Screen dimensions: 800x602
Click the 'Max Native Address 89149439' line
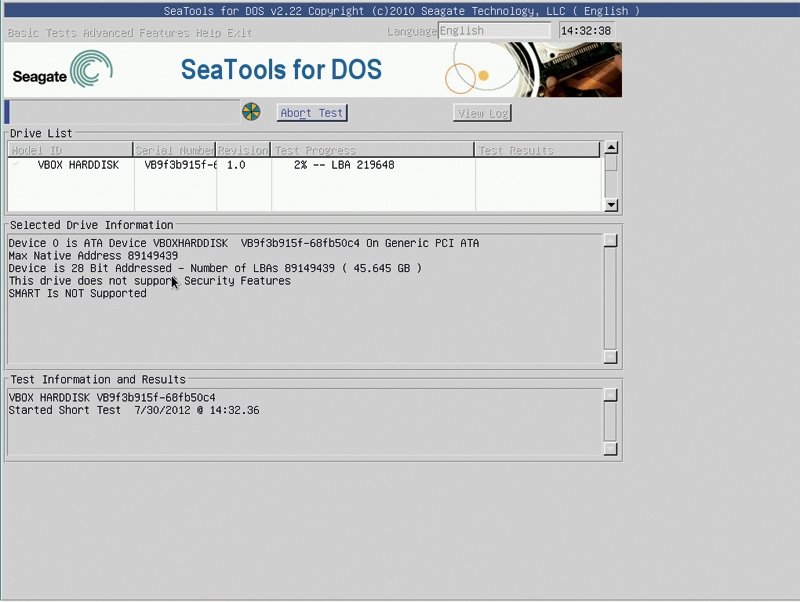(93, 256)
